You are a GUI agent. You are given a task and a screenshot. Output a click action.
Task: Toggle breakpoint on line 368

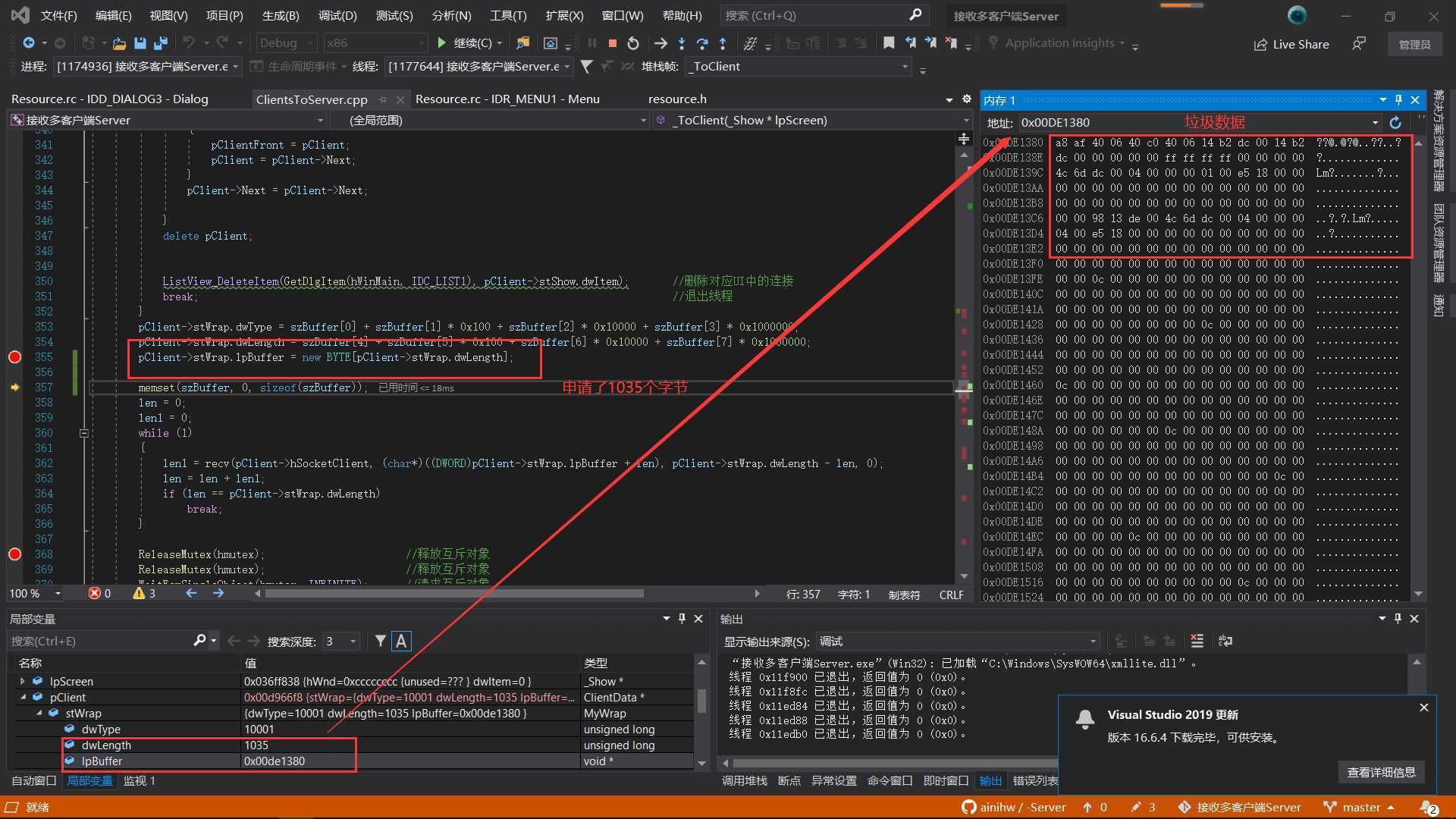14,554
